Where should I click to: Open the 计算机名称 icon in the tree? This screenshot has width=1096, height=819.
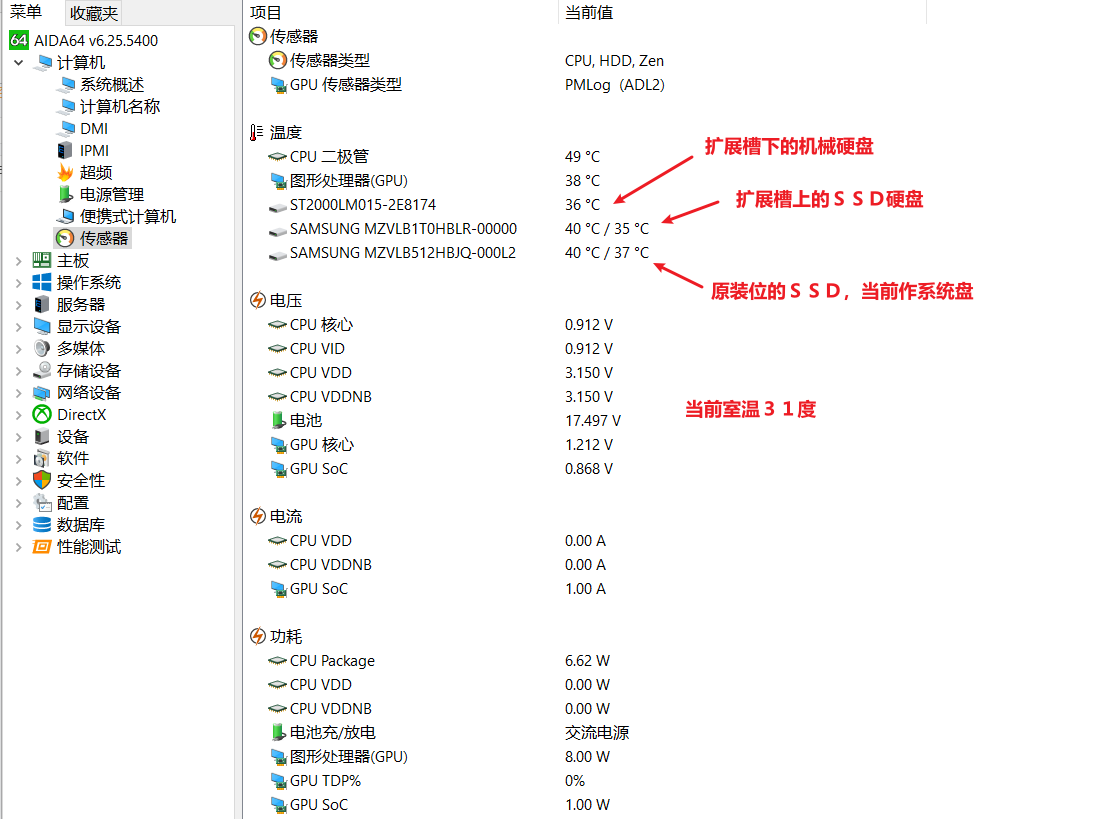[x=67, y=106]
